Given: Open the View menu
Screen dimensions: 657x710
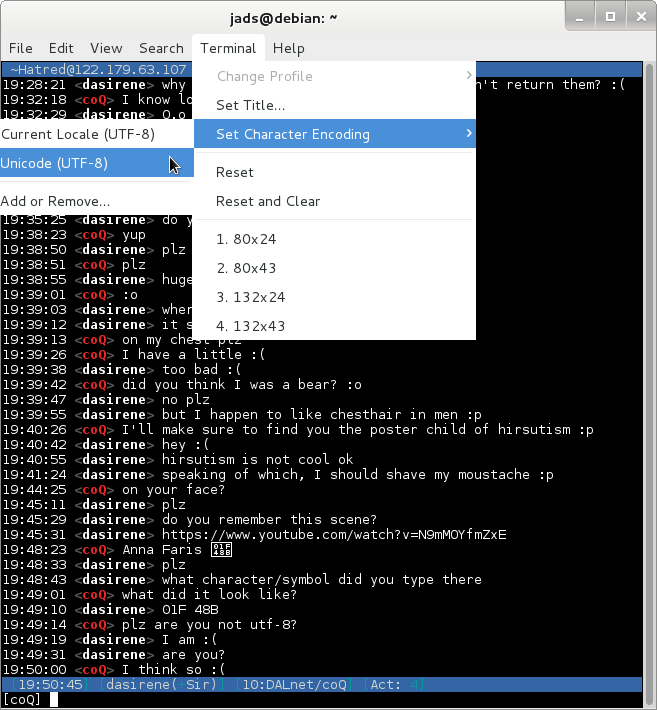Looking at the screenshot, I should [x=106, y=48].
